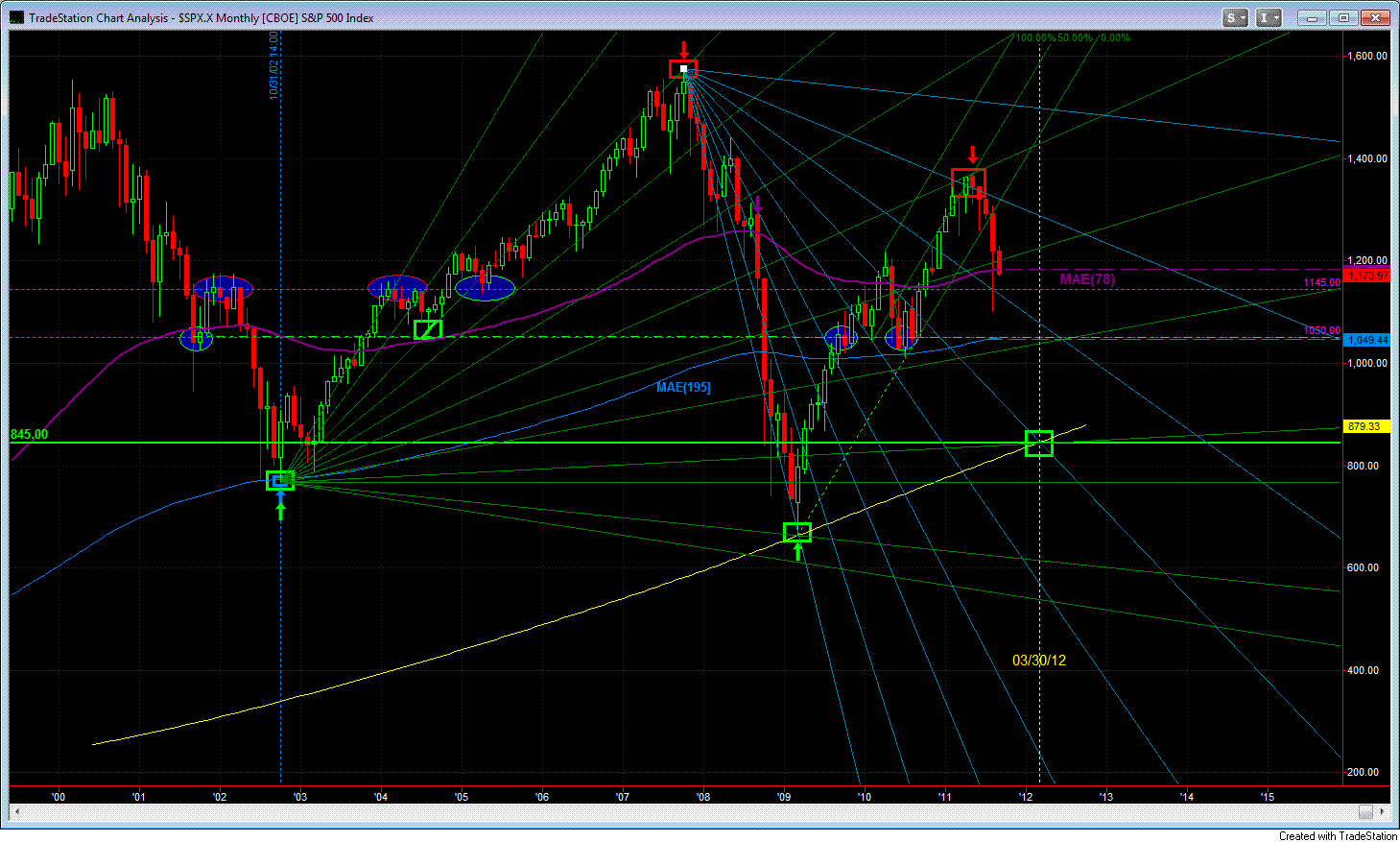Click the 50.00% retracement label
The image size is (1400, 842).
(1076, 37)
